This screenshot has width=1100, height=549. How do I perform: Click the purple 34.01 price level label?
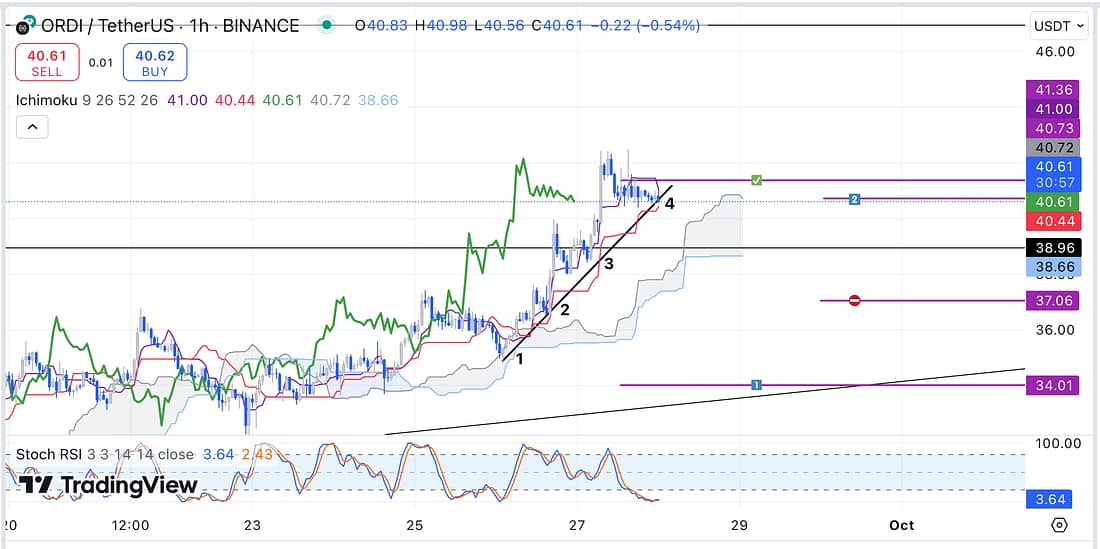[x=1052, y=385]
